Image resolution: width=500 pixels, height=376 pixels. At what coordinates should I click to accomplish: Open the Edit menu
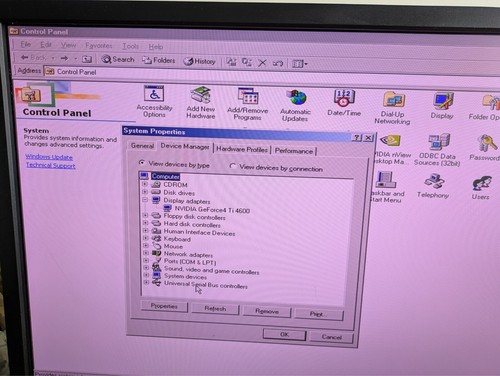pos(46,44)
